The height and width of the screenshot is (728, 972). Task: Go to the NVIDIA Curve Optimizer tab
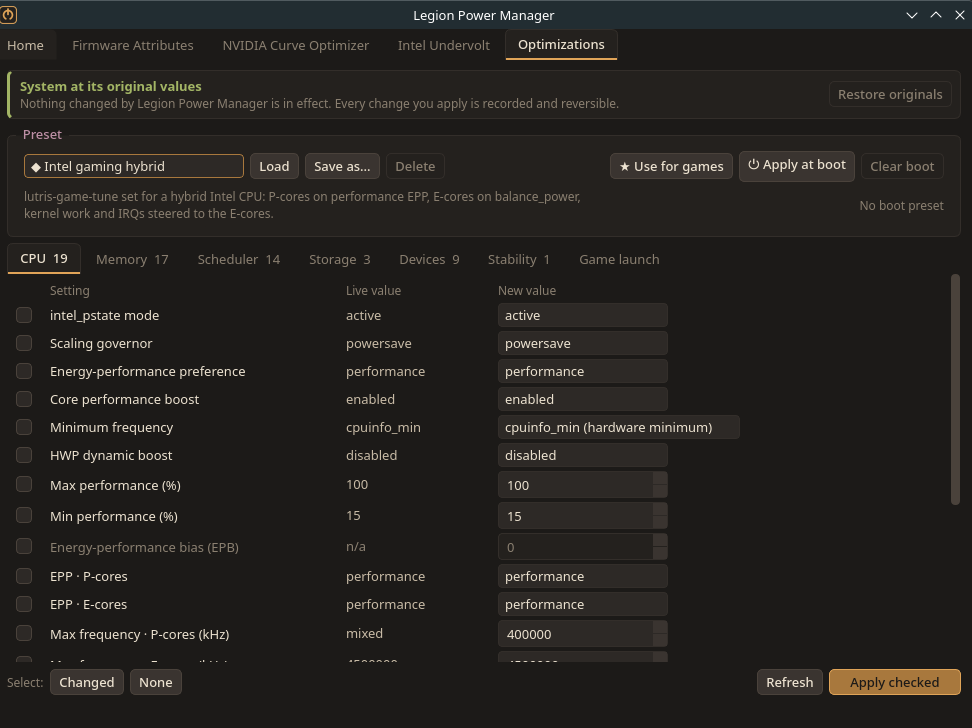tap(296, 45)
